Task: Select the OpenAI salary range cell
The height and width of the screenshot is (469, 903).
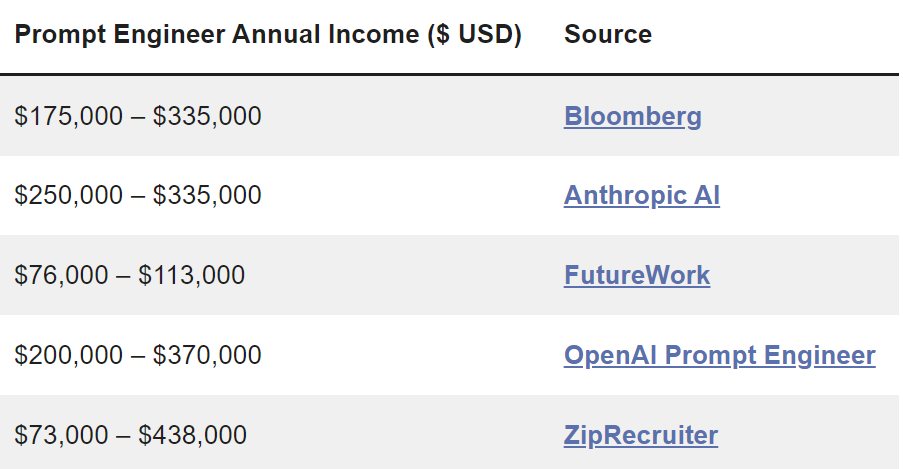Action: coord(138,355)
